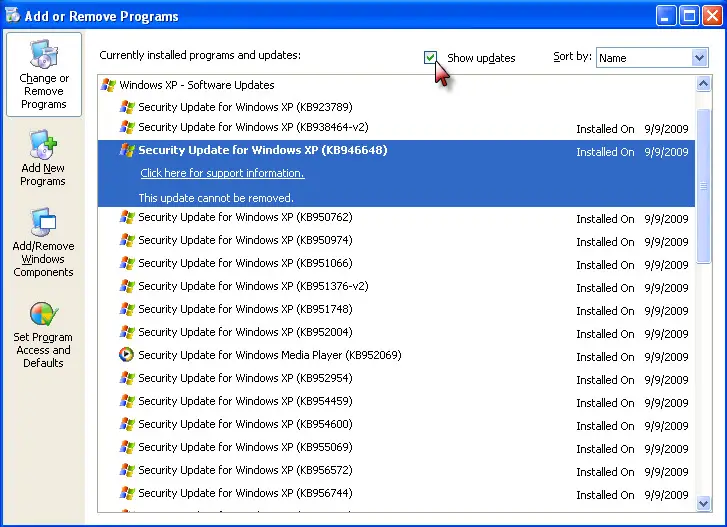Click the Windows Media Player icon for KB952069
This screenshot has height=527, width=727.
pos(127,355)
